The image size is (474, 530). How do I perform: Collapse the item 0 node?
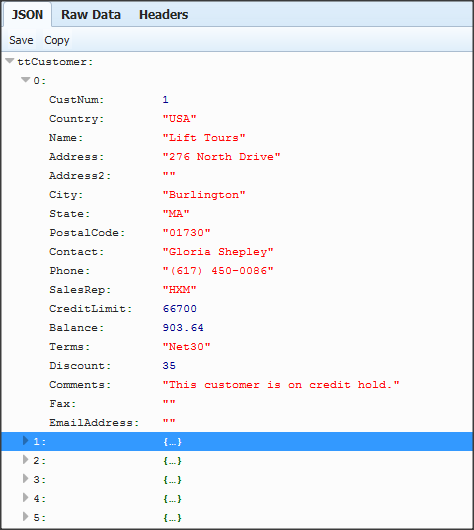pos(25,80)
